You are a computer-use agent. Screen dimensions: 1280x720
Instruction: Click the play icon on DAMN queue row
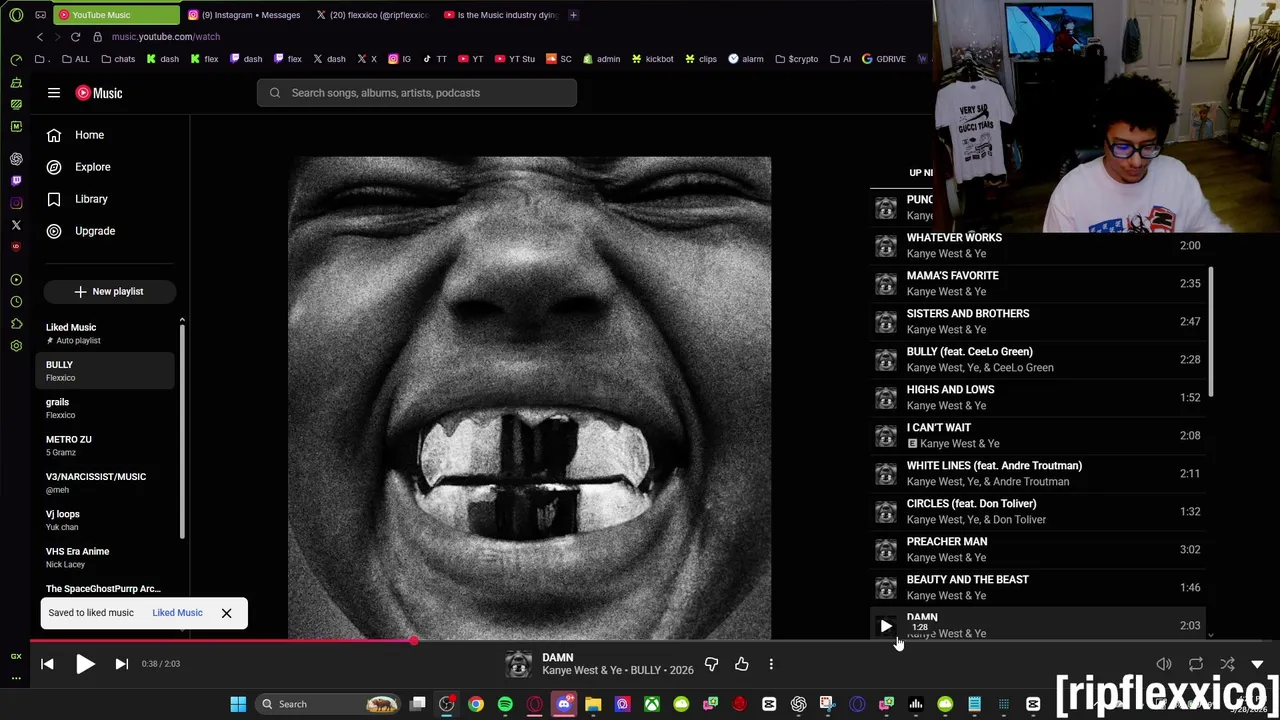(x=886, y=626)
